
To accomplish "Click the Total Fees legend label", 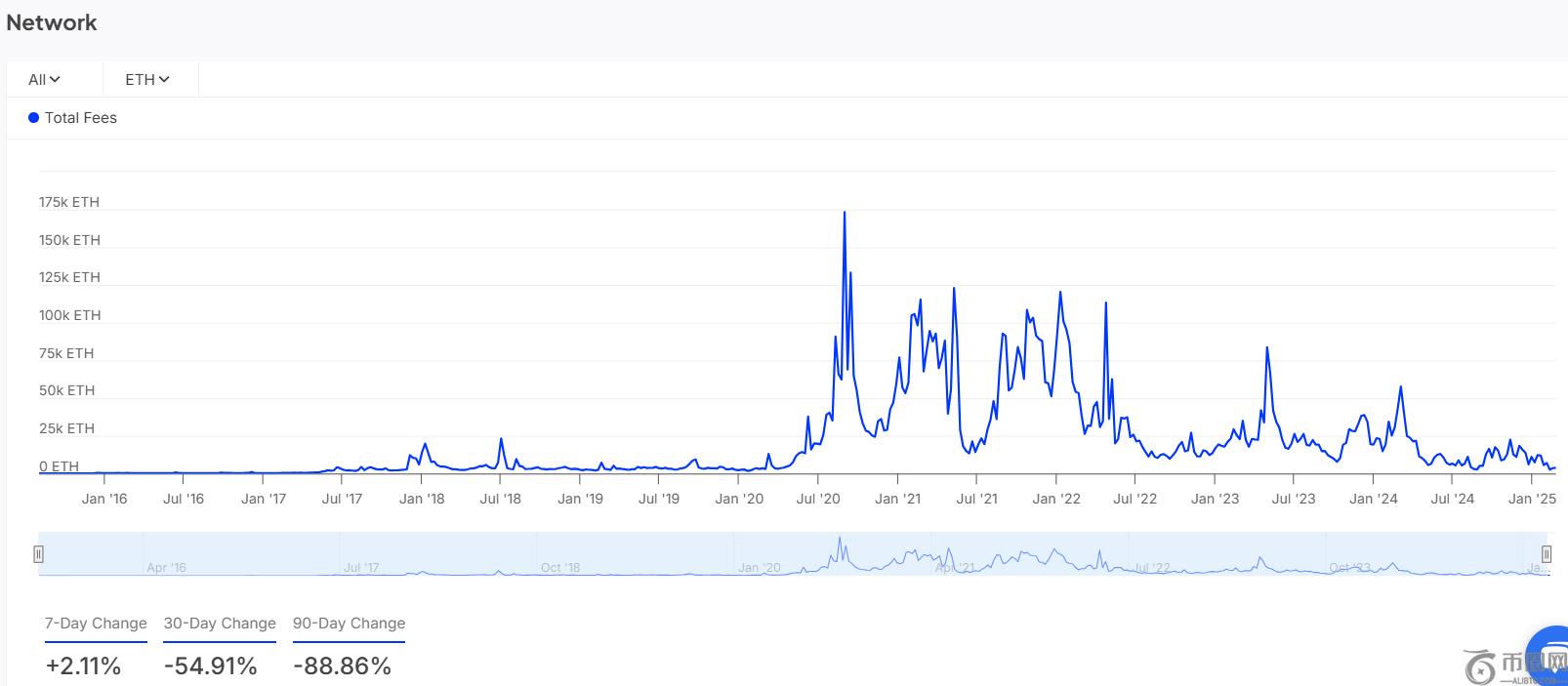I will pyautogui.click(x=81, y=118).
